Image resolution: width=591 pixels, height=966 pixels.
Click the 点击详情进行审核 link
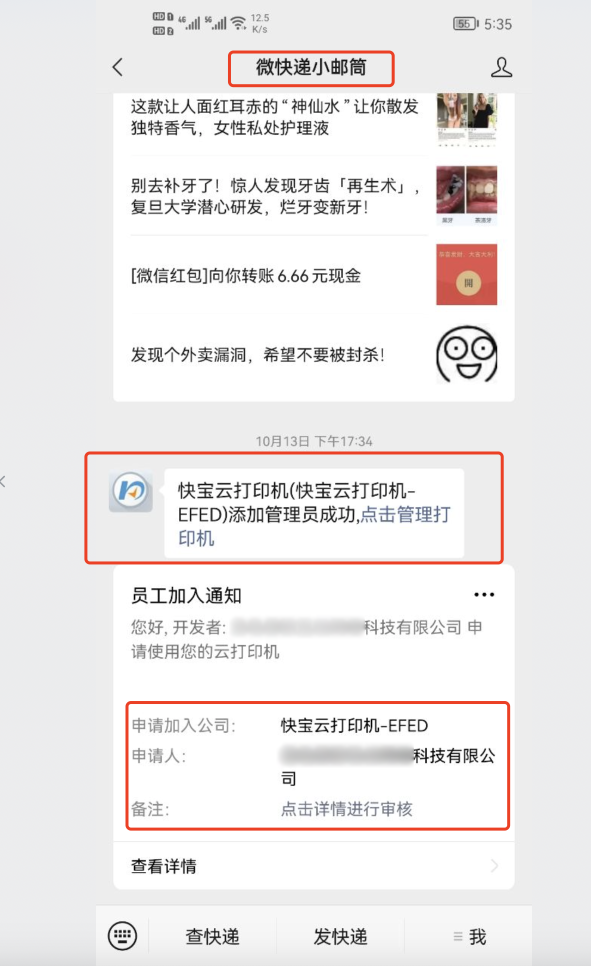[x=346, y=809]
